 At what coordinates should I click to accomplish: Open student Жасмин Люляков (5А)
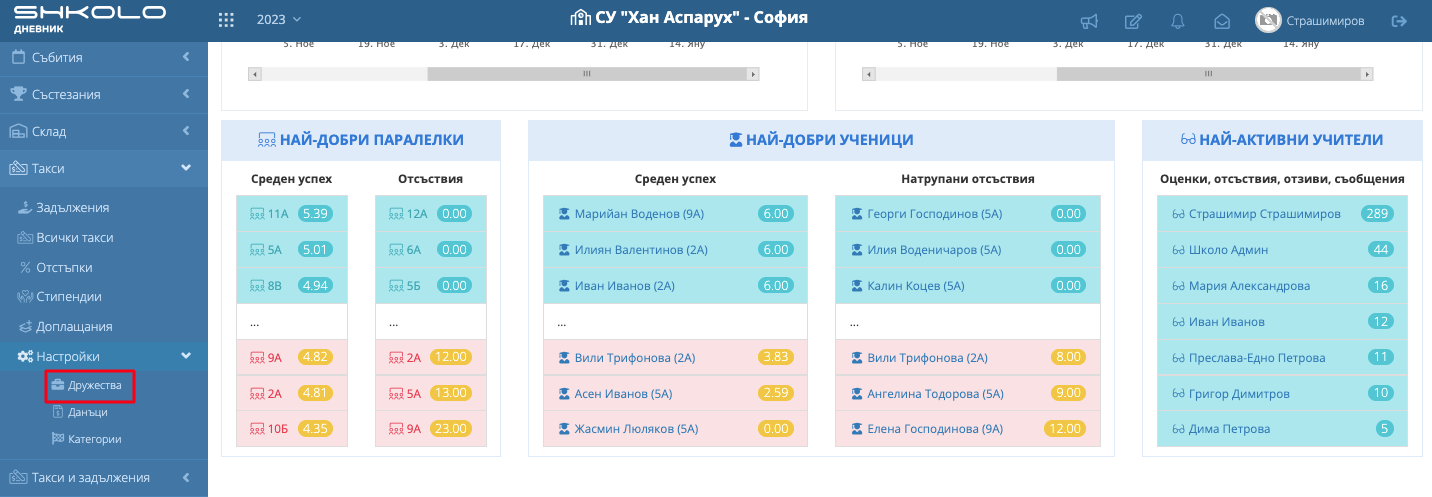pyautogui.click(x=636, y=429)
